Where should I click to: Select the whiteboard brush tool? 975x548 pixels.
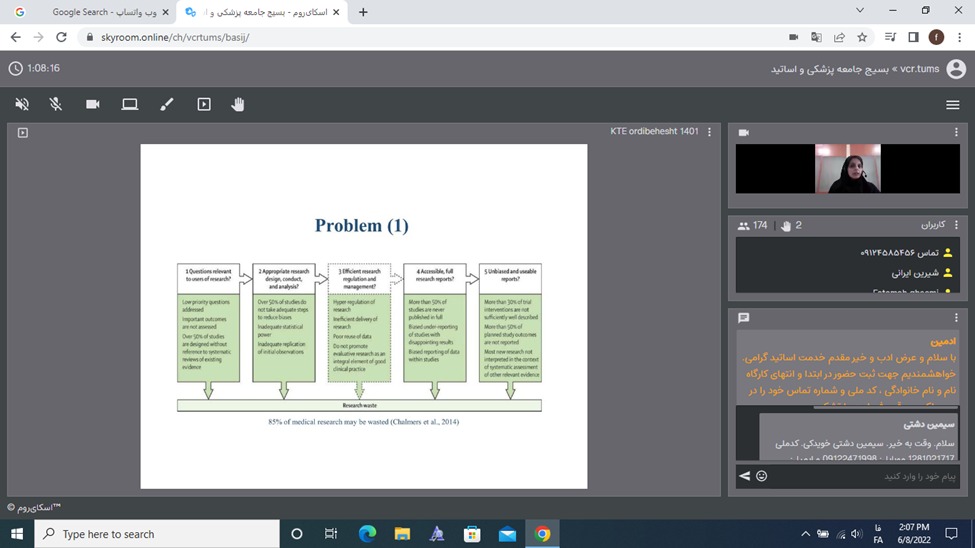(167, 104)
